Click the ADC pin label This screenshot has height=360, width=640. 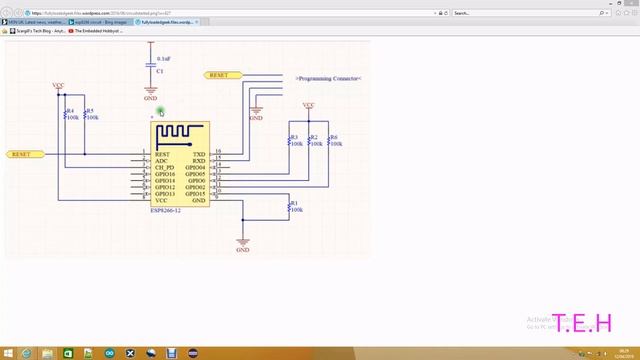coord(161,161)
